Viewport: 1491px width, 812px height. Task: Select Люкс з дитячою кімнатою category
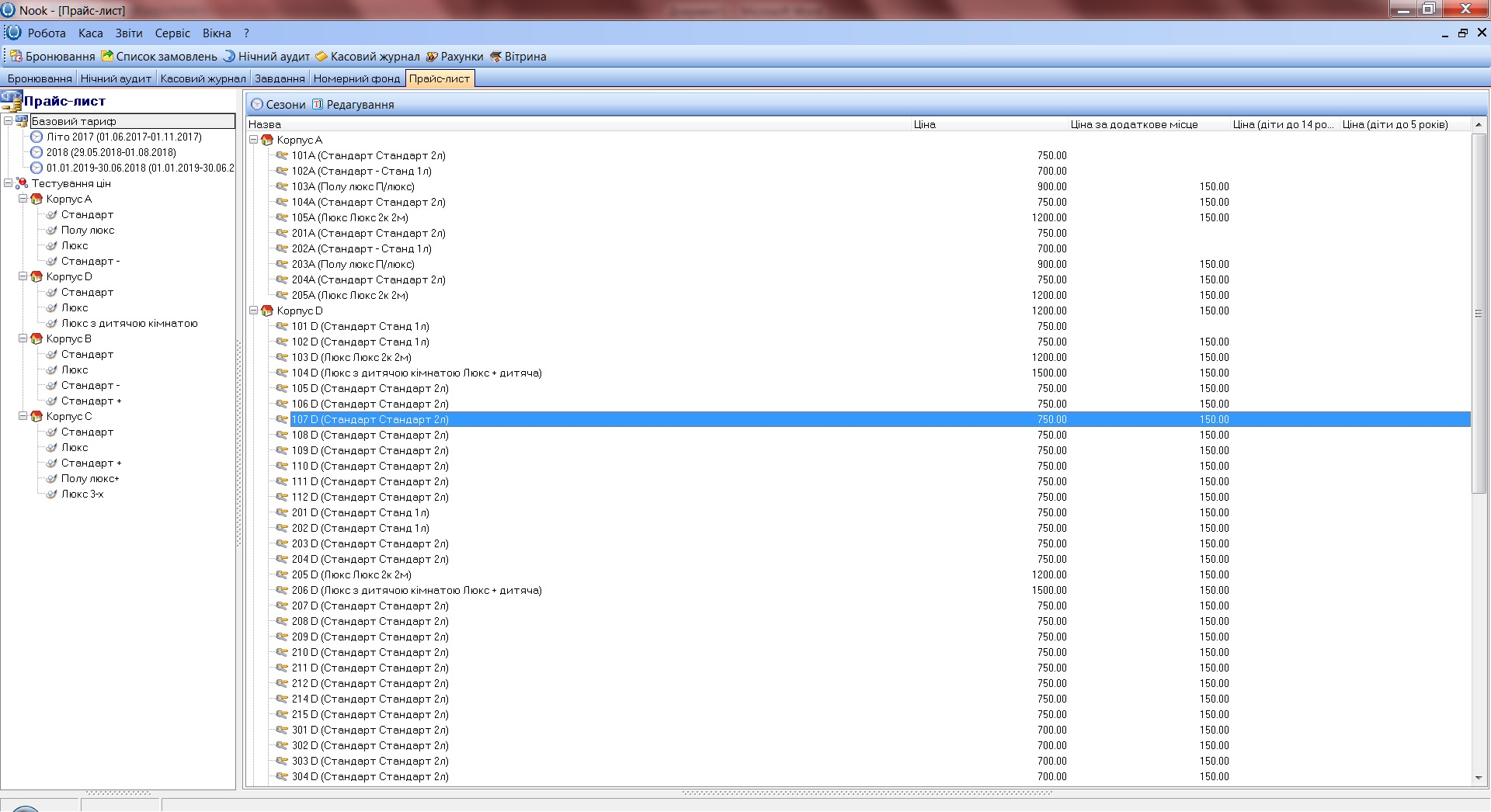click(x=129, y=323)
